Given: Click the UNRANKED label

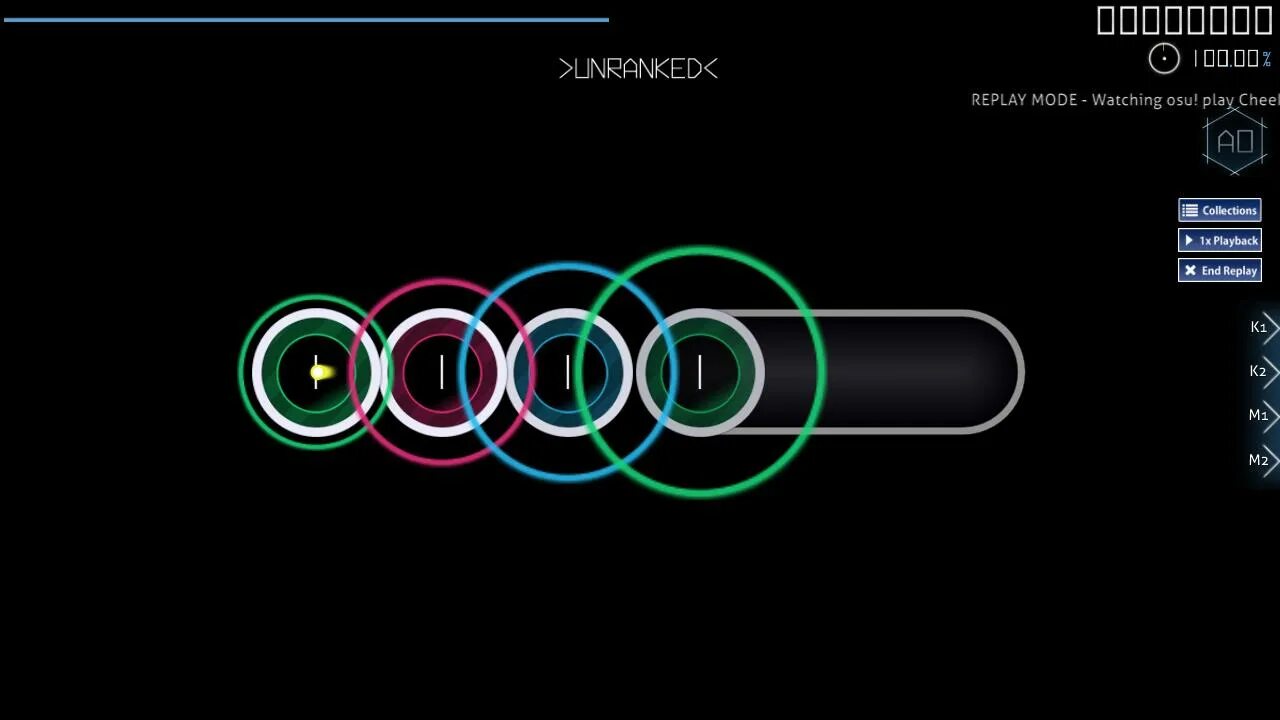Looking at the screenshot, I should click(x=638, y=68).
